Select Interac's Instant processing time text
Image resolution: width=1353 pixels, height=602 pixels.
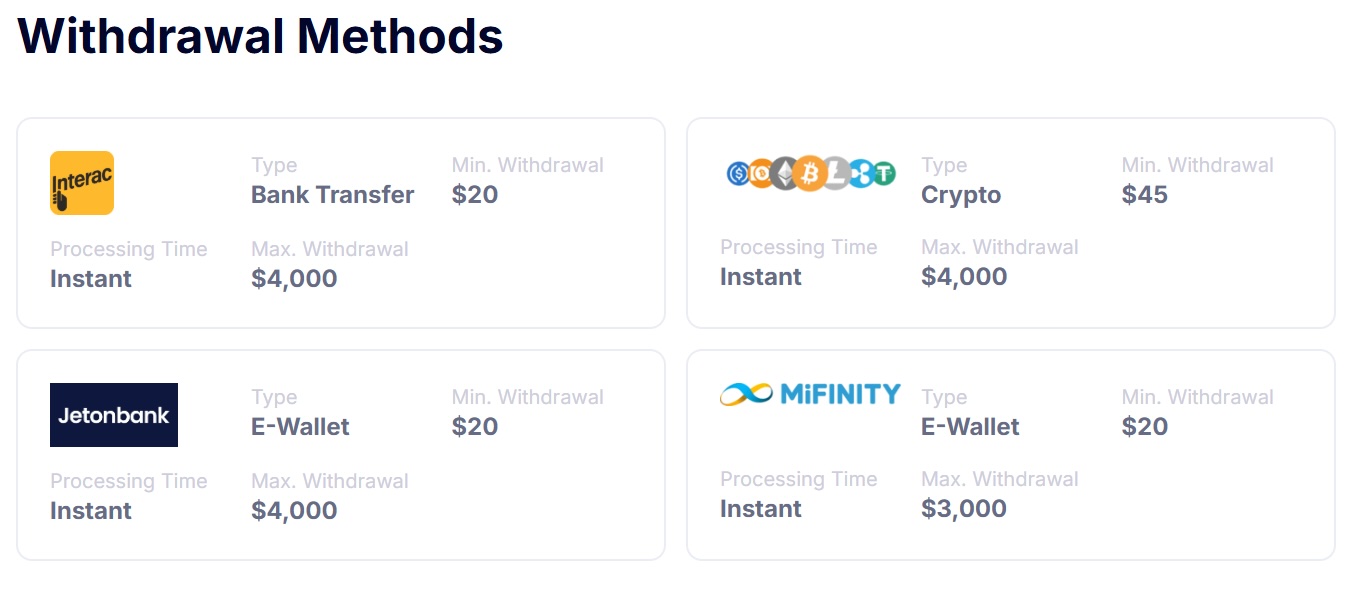91,278
